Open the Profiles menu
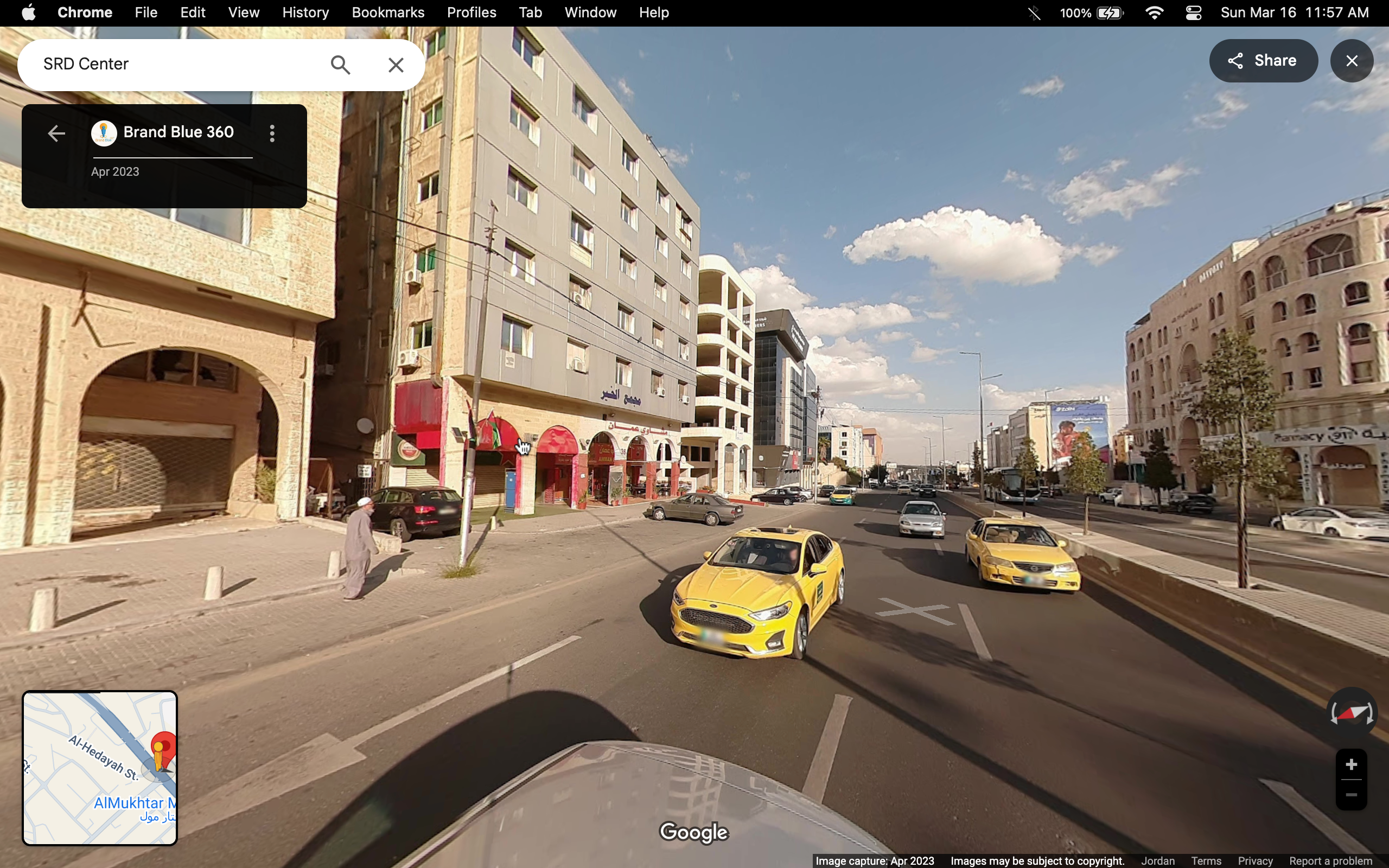The height and width of the screenshot is (868, 1389). coord(471,12)
